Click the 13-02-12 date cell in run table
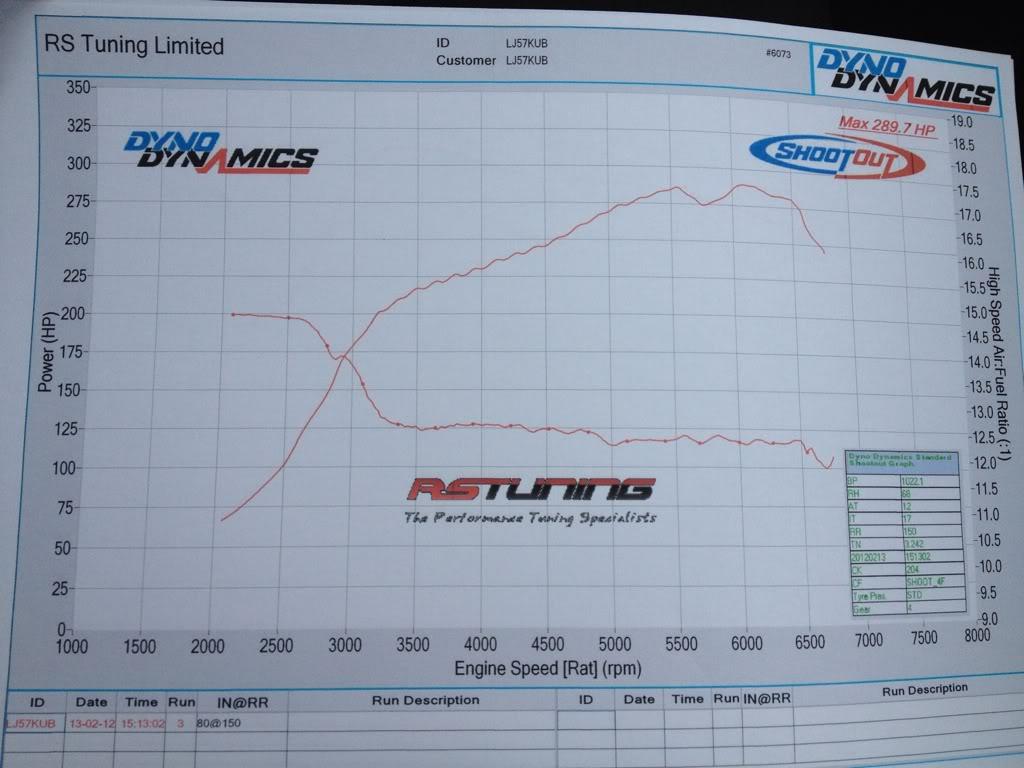The height and width of the screenshot is (768, 1024). pos(91,724)
